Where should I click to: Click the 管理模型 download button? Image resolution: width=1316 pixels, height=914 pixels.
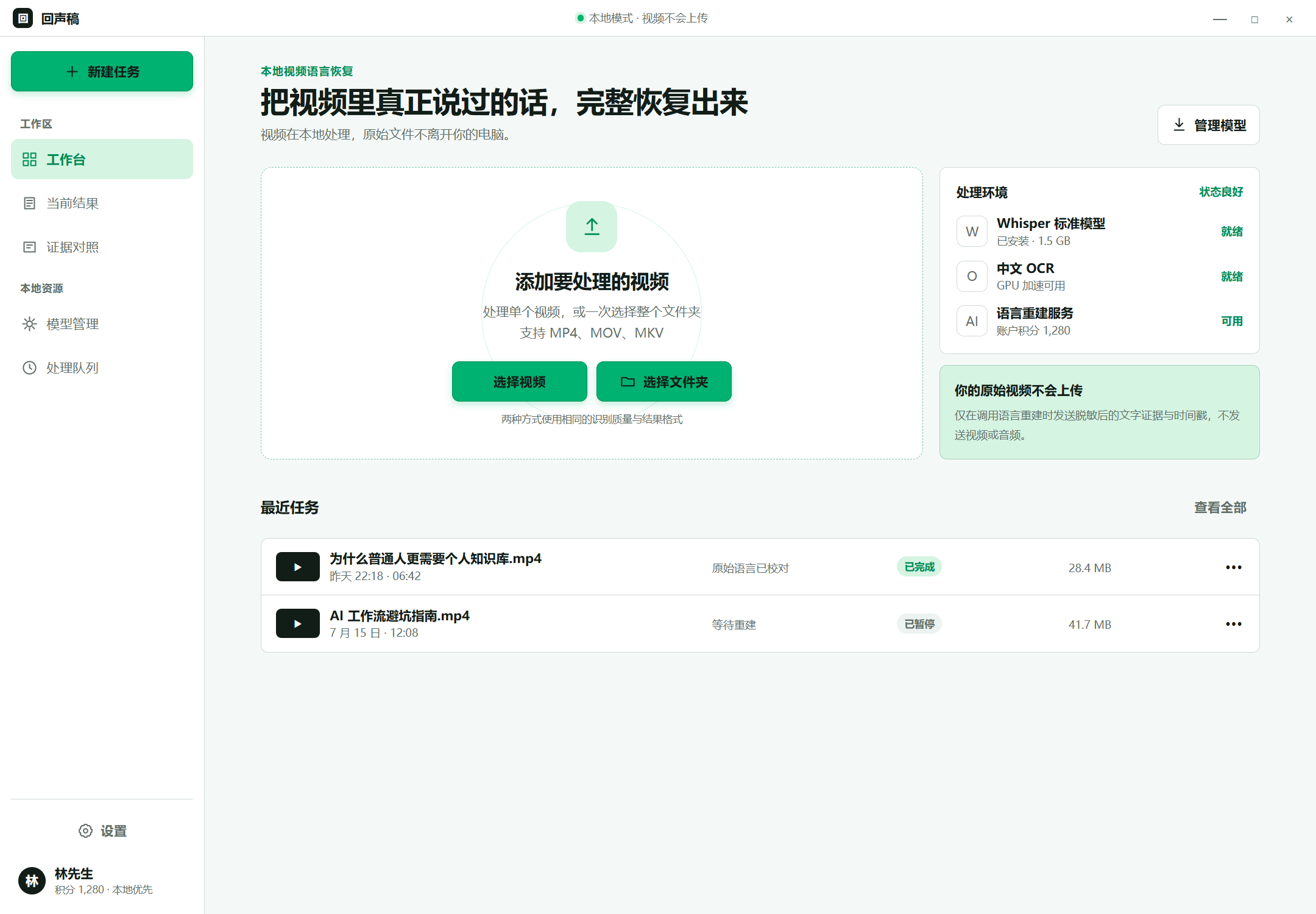click(1208, 125)
